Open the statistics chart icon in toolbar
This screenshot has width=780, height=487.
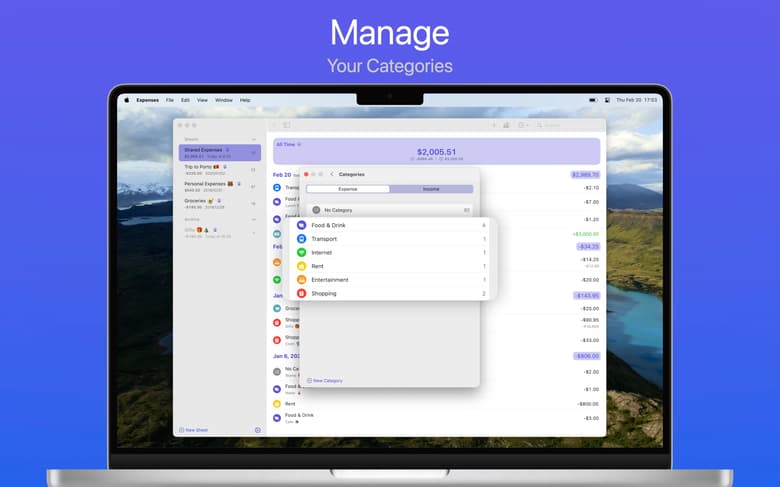coord(506,125)
